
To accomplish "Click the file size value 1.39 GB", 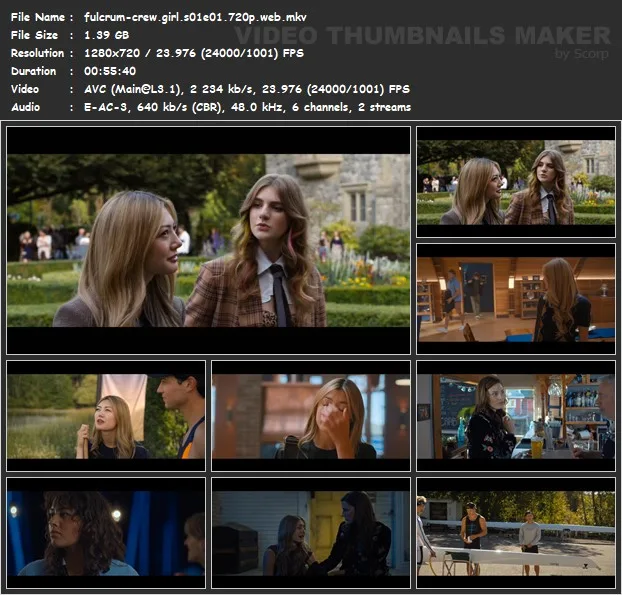I will pos(106,35).
